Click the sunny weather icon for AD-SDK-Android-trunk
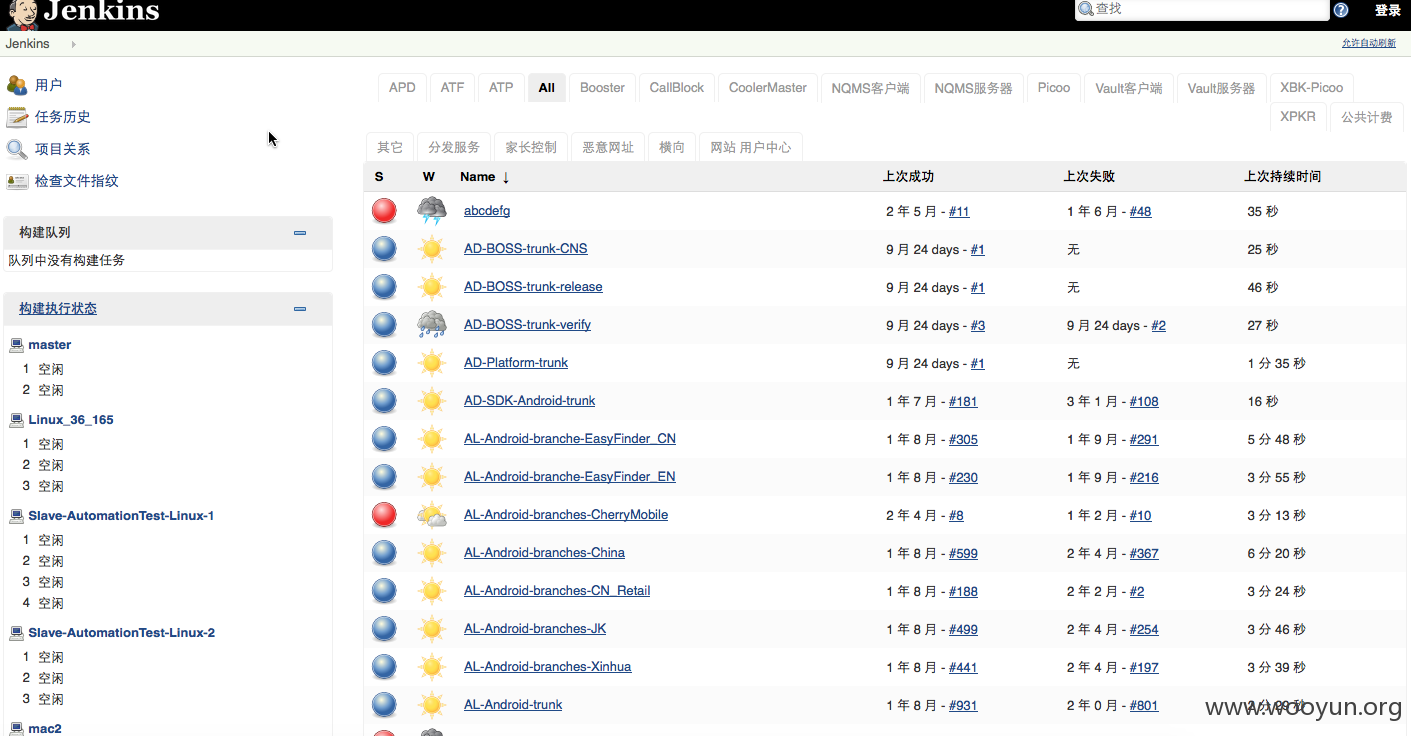Screen dimensions: 1411x736 click(432, 400)
